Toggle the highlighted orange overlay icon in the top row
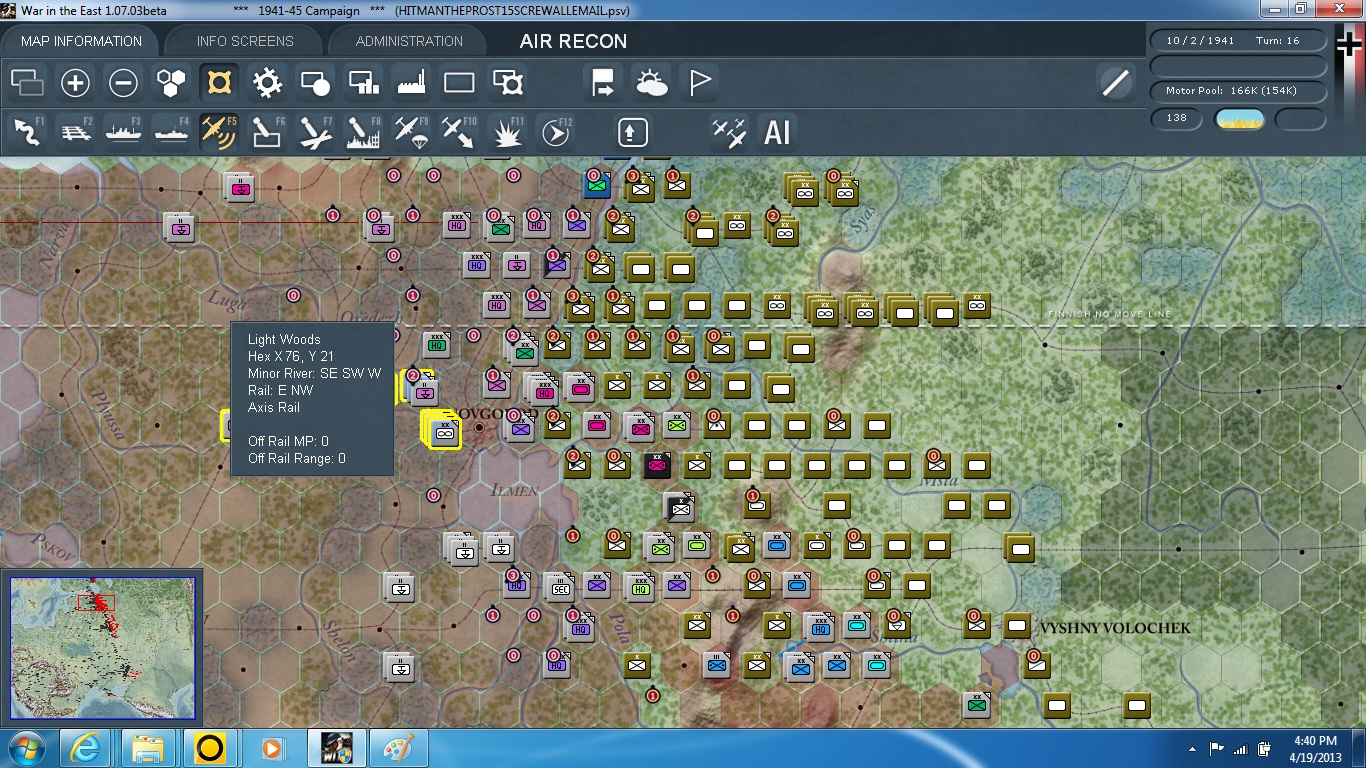 (219, 83)
